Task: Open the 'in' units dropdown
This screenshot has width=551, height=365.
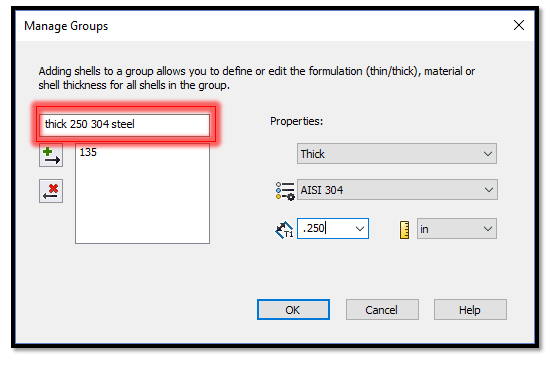Action: [x=457, y=229]
